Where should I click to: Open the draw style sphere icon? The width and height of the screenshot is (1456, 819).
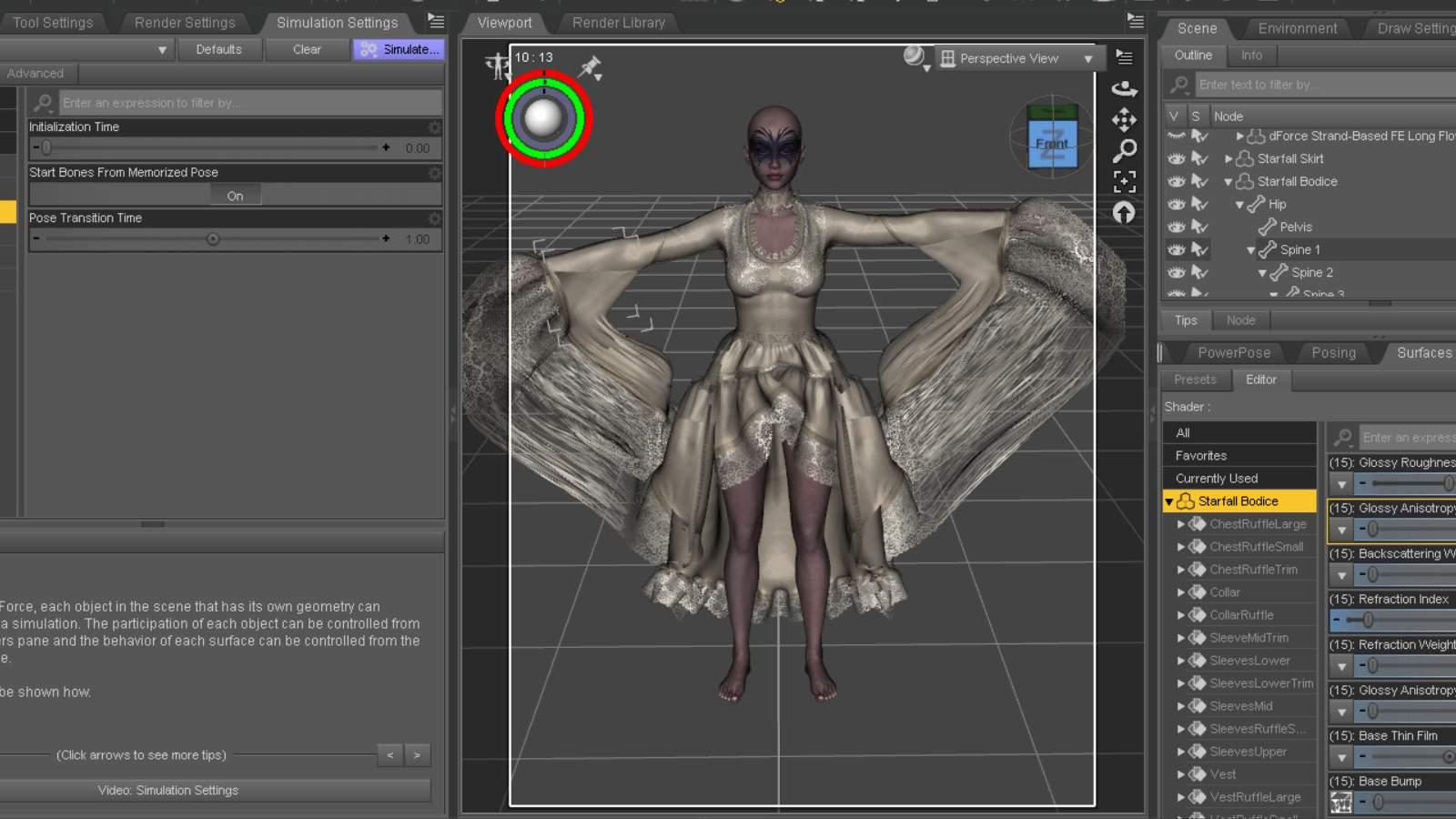coord(914,57)
